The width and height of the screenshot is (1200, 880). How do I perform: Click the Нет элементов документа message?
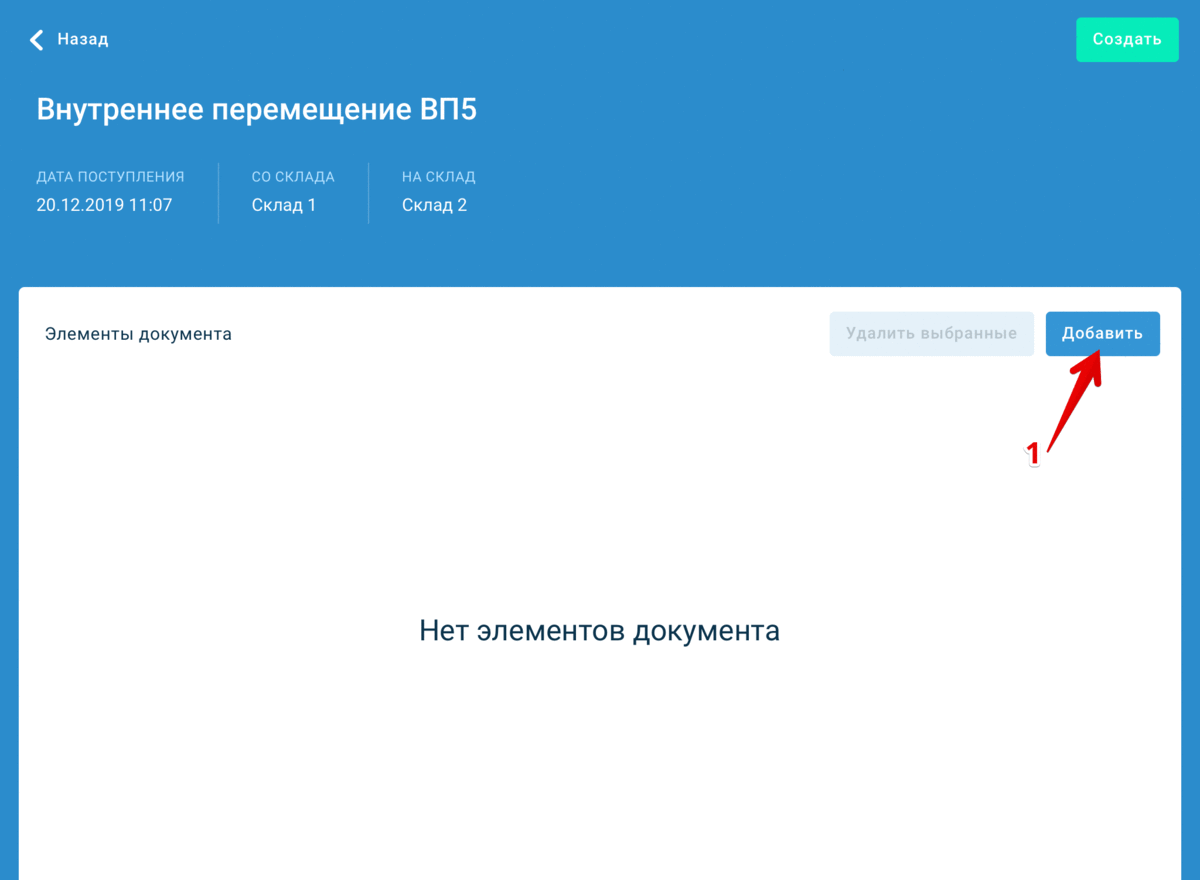coord(599,631)
